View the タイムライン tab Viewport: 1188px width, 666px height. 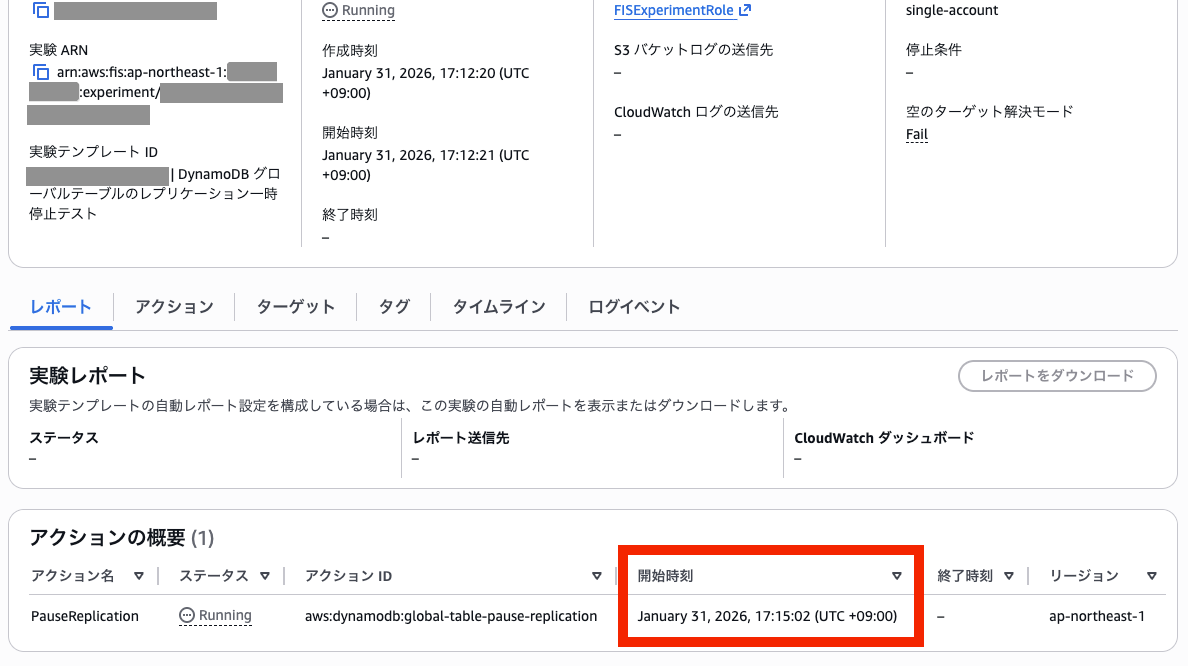click(498, 307)
